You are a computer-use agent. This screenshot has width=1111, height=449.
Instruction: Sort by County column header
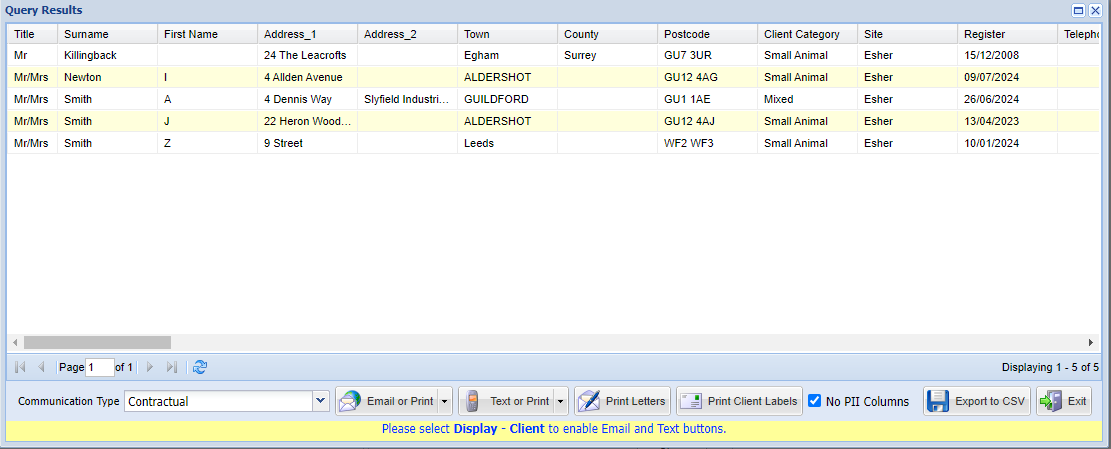coord(607,34)
